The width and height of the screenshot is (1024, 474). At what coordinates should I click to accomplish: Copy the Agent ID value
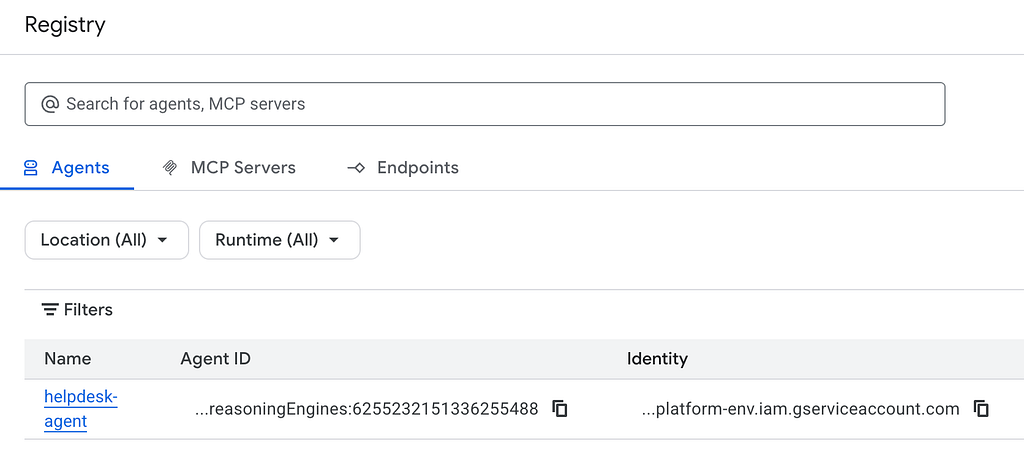tap(560, 409)
